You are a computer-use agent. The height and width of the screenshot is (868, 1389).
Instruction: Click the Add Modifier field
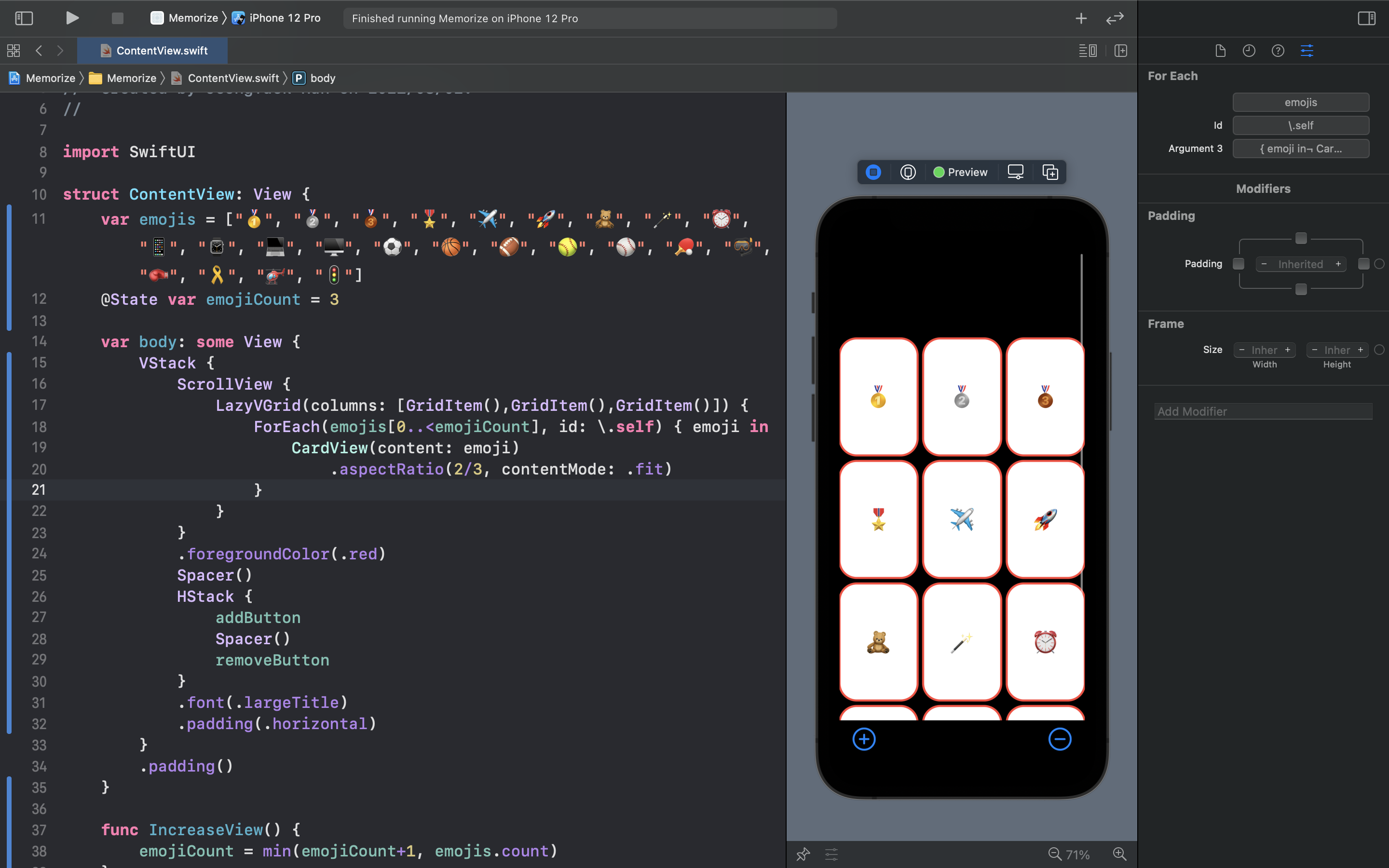[1263, 412]
